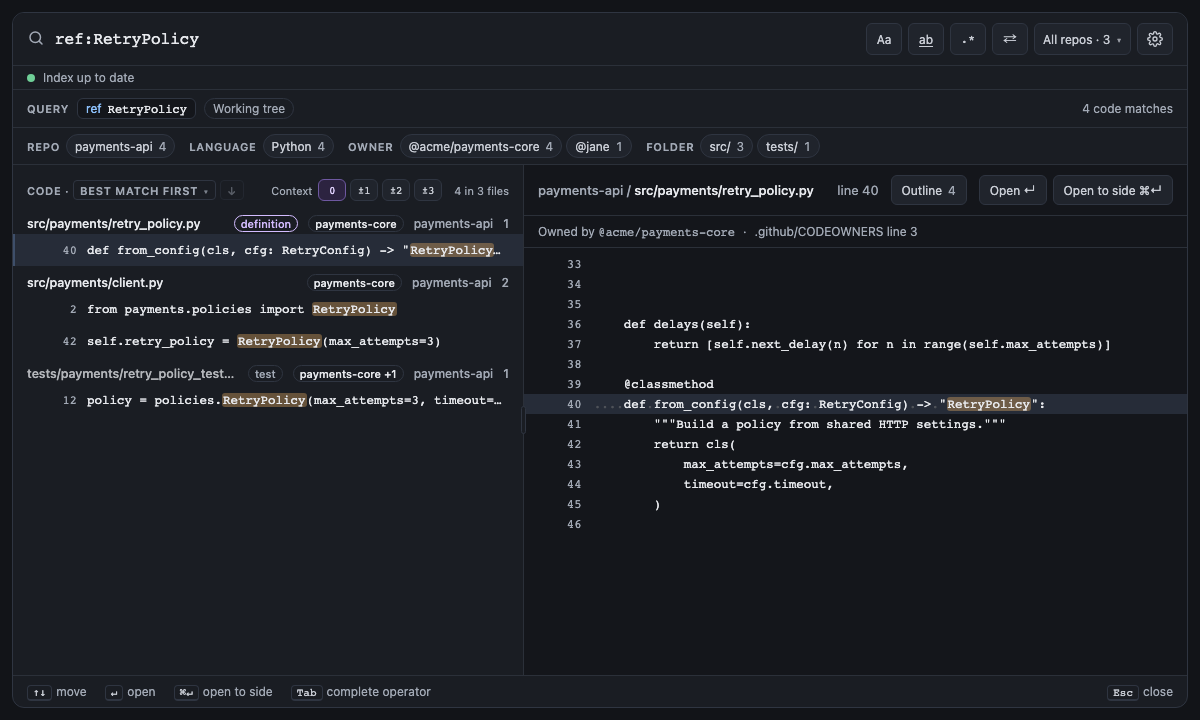Click the definition badge

tap(266, 224)
